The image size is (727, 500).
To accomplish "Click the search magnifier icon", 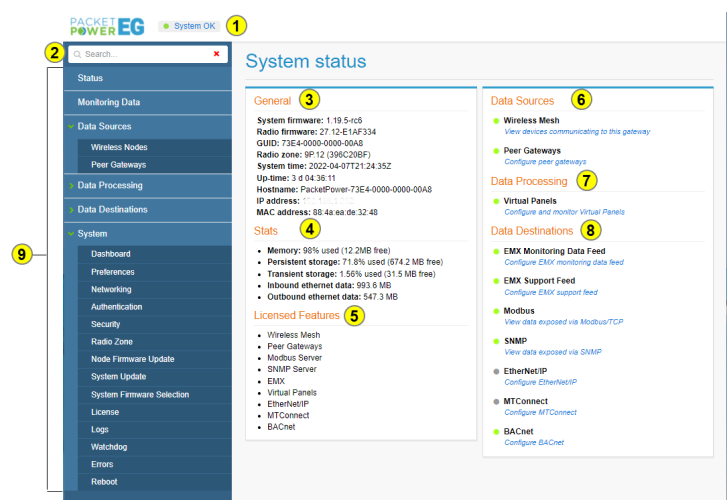I will coord(76,54).
